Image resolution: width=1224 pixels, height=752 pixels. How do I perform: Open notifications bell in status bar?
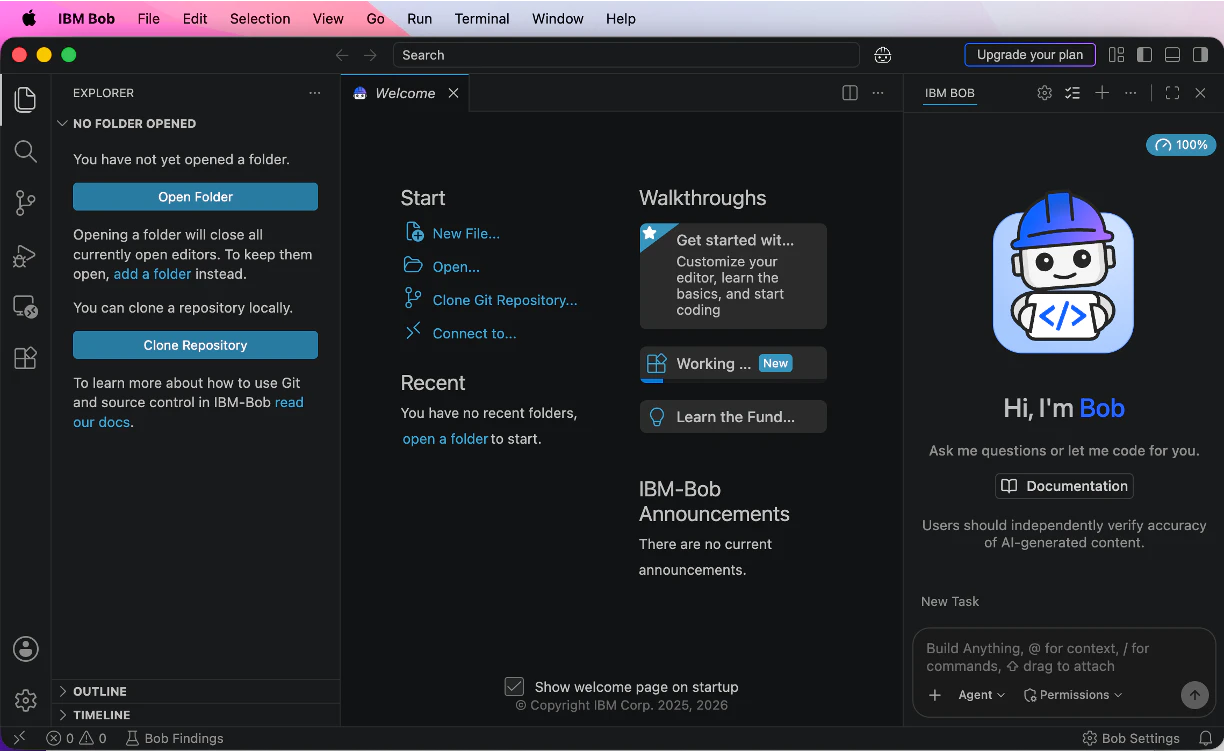click(1205, 738)
